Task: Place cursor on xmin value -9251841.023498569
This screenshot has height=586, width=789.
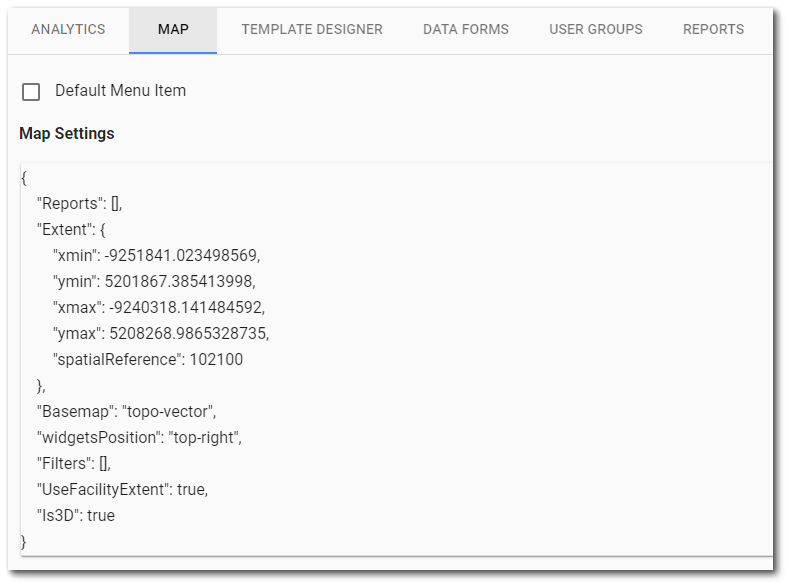Action: (x=182, y=256)
